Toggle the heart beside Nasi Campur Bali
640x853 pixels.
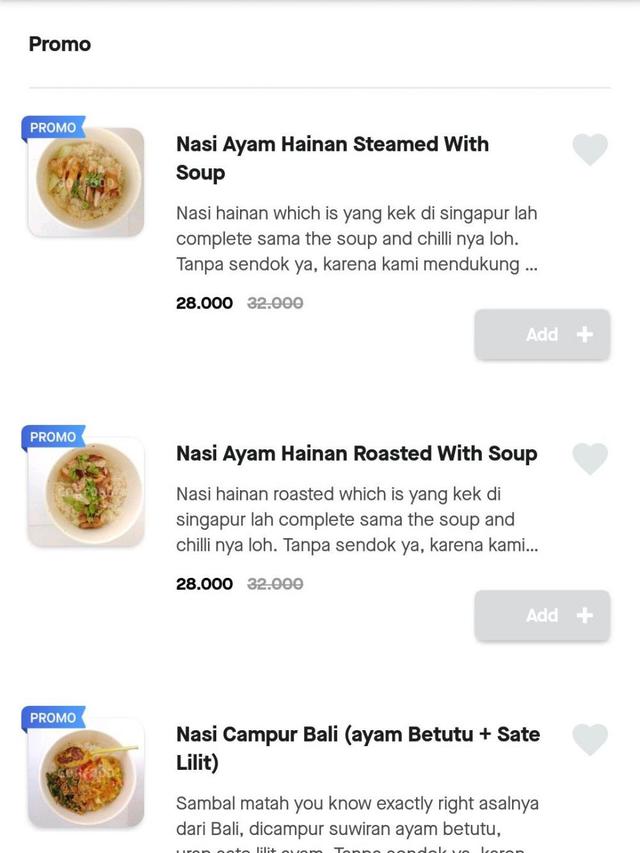pyautogui.click(x=590, y=740)
